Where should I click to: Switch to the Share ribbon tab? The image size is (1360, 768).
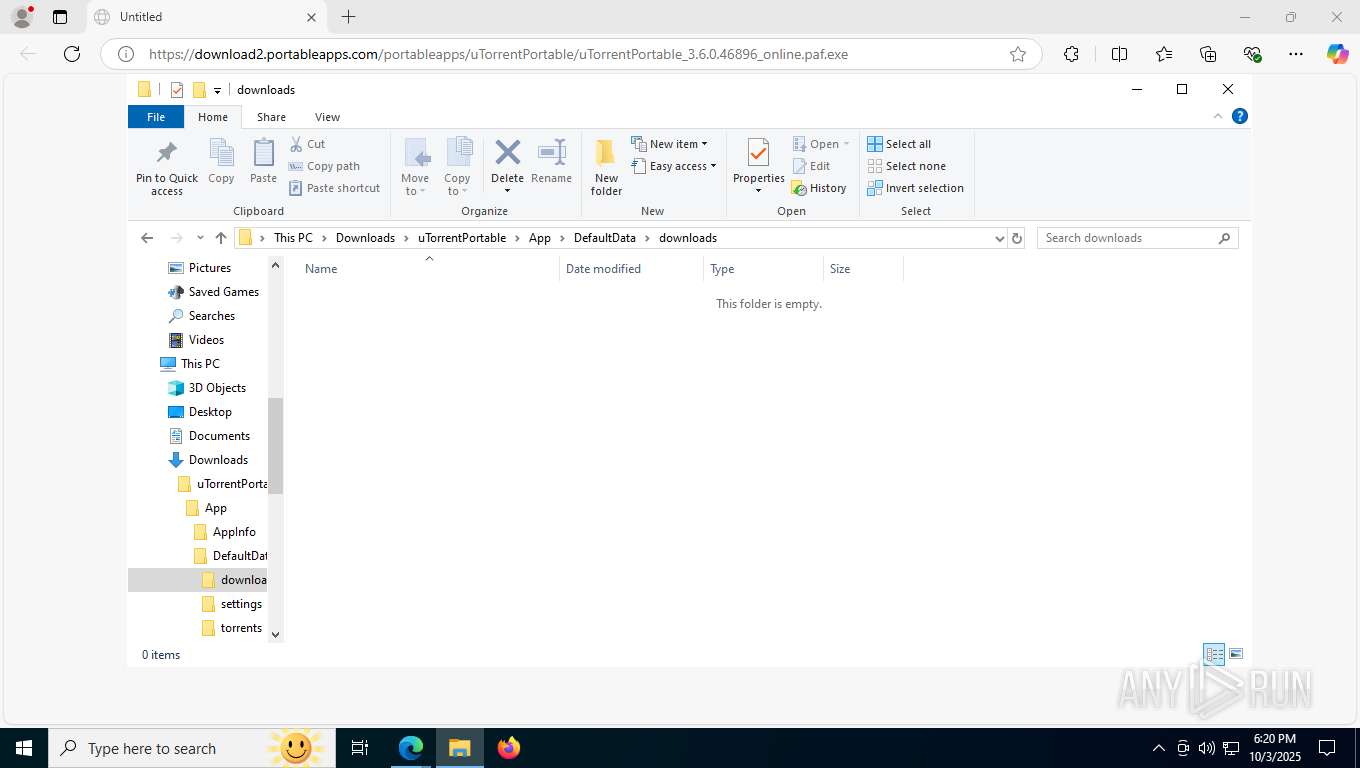click(271, 117)
